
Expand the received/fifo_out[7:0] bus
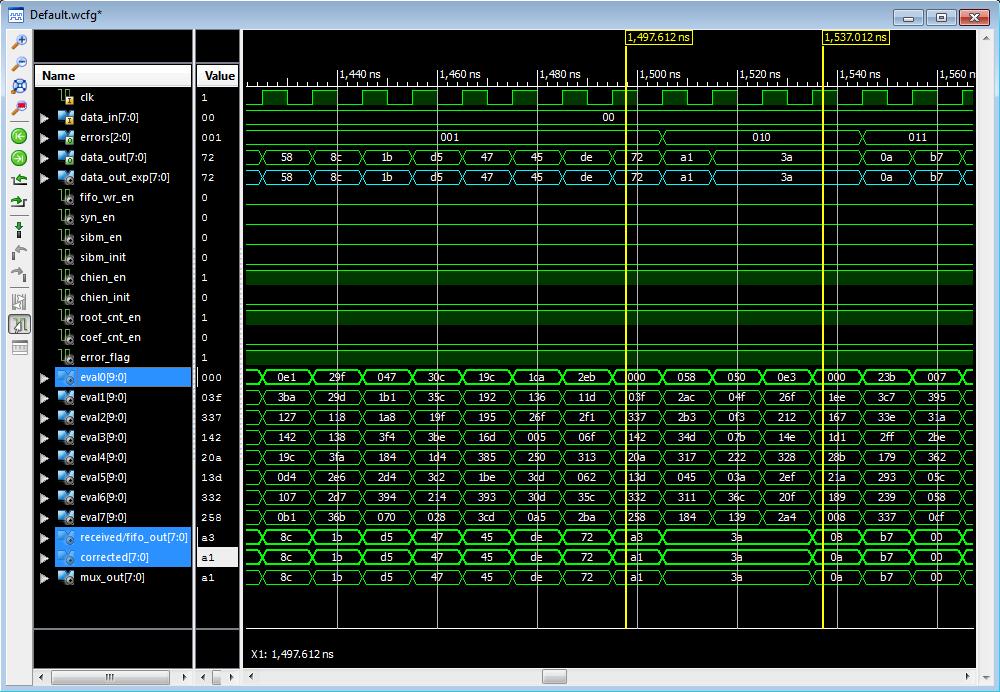click(44, 538)
